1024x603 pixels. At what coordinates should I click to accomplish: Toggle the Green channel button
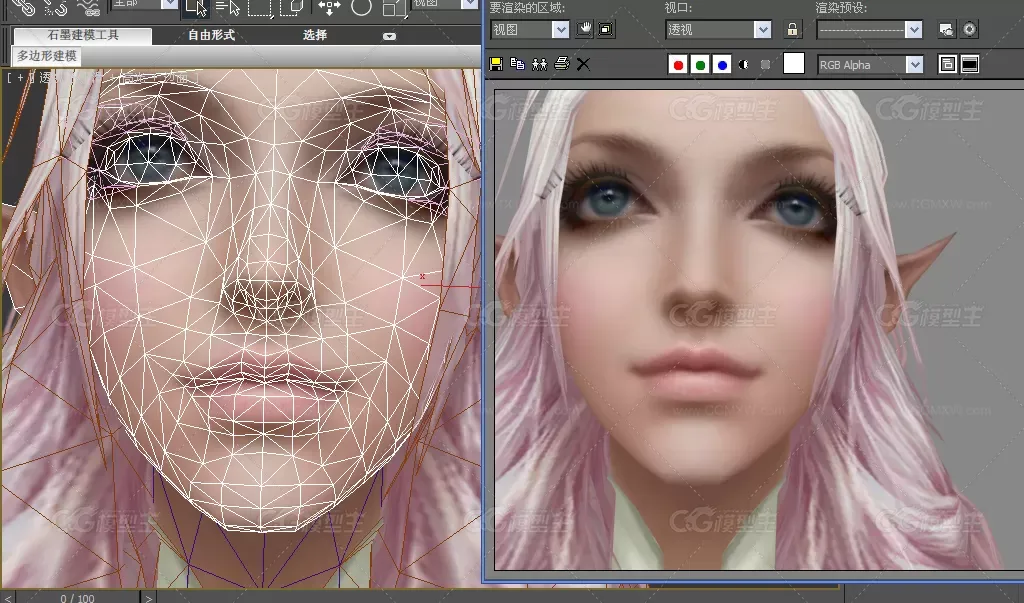[x=700, y=65]
